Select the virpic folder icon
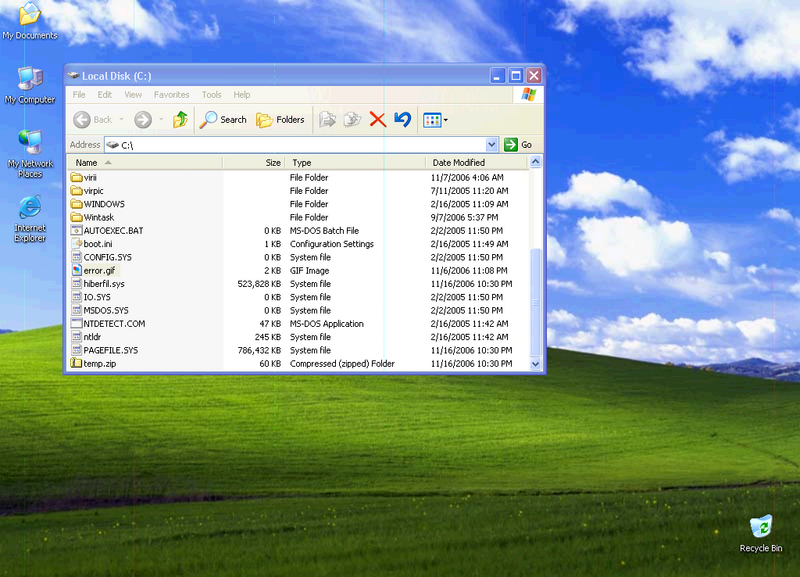Viewport: 800px width, 577px height. (77, 191)
